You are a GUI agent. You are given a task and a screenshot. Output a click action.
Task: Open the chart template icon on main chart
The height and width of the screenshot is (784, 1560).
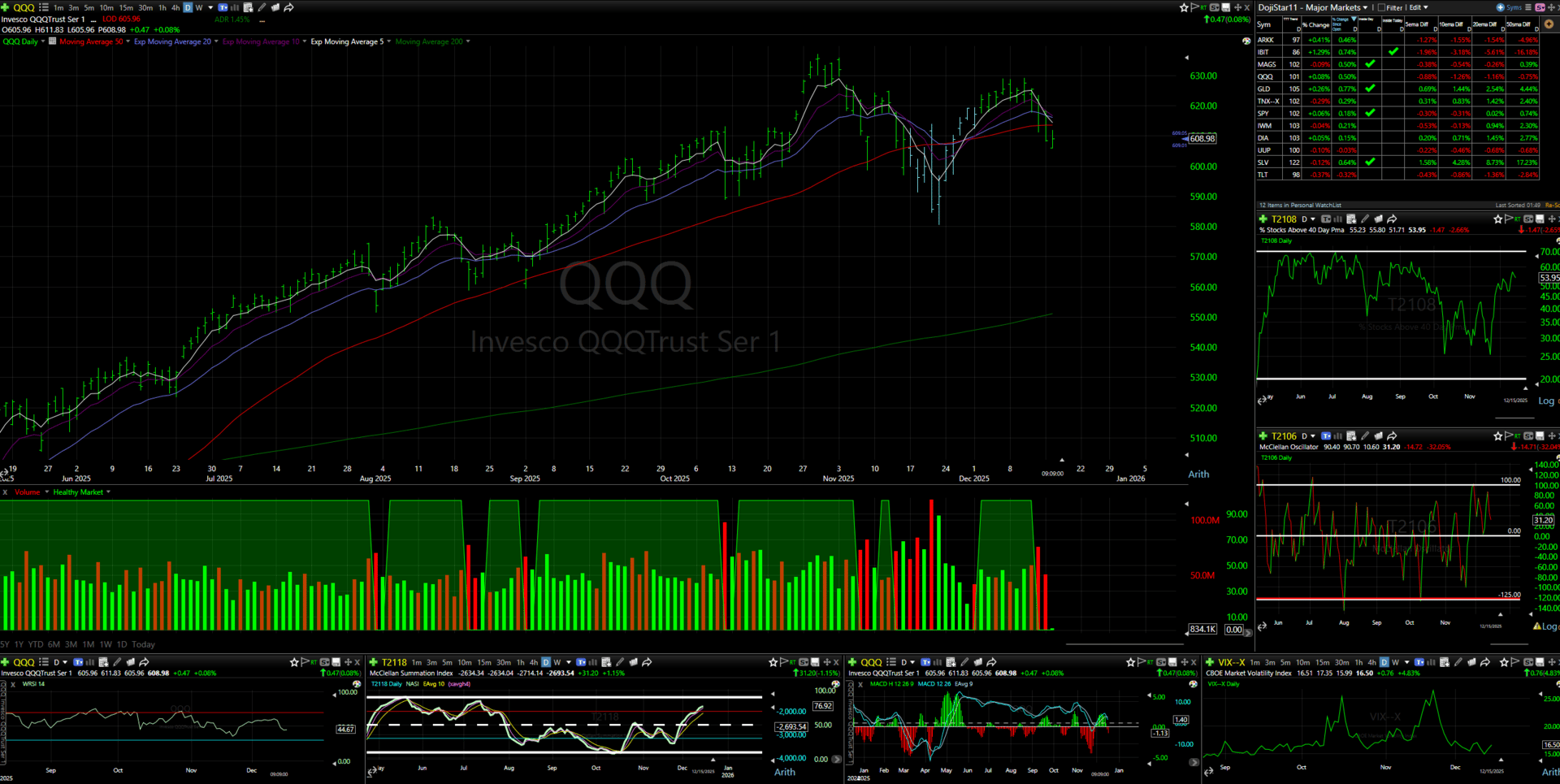click(x=223, y=7)
